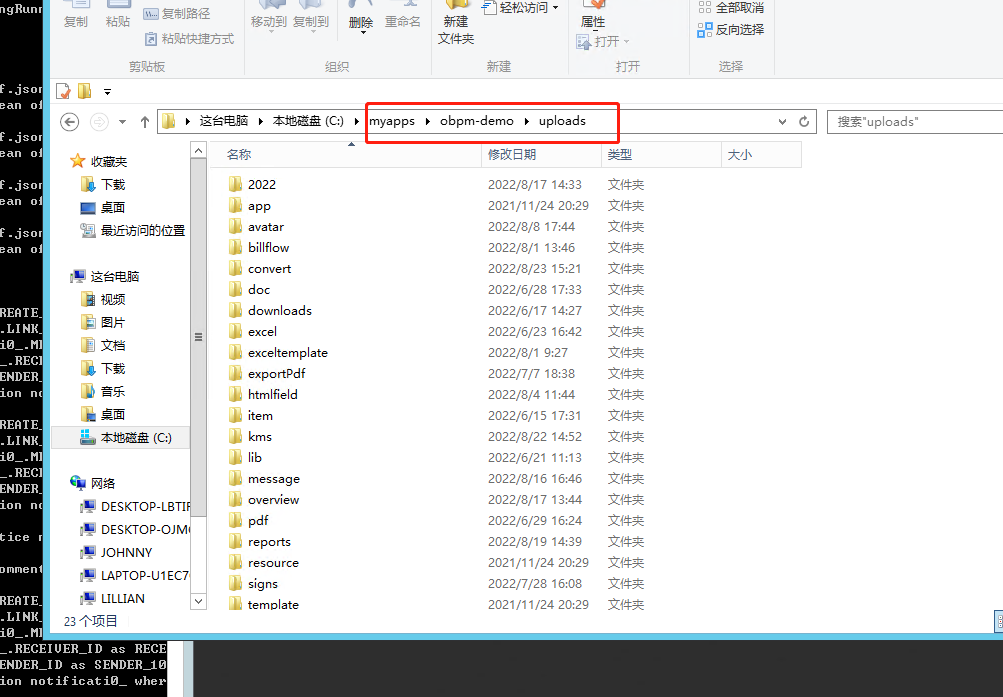Click the up one level arrow
Screen dimensions: 1003x697
[145, 121]
